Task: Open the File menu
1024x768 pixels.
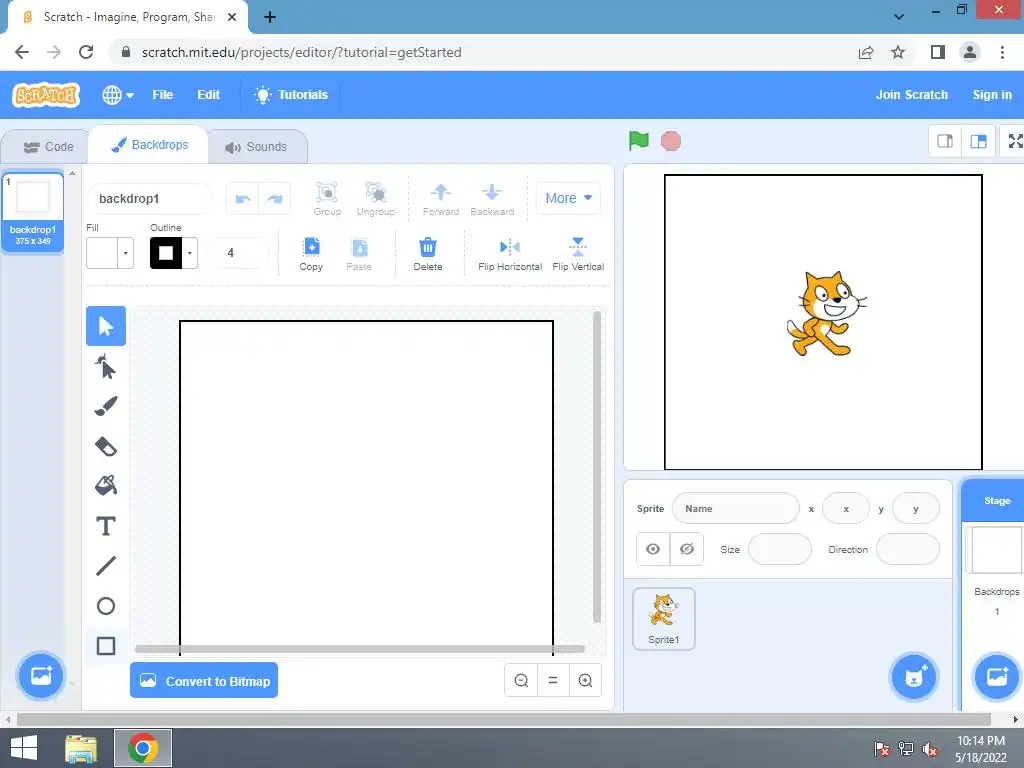Action: coord(163,95)
